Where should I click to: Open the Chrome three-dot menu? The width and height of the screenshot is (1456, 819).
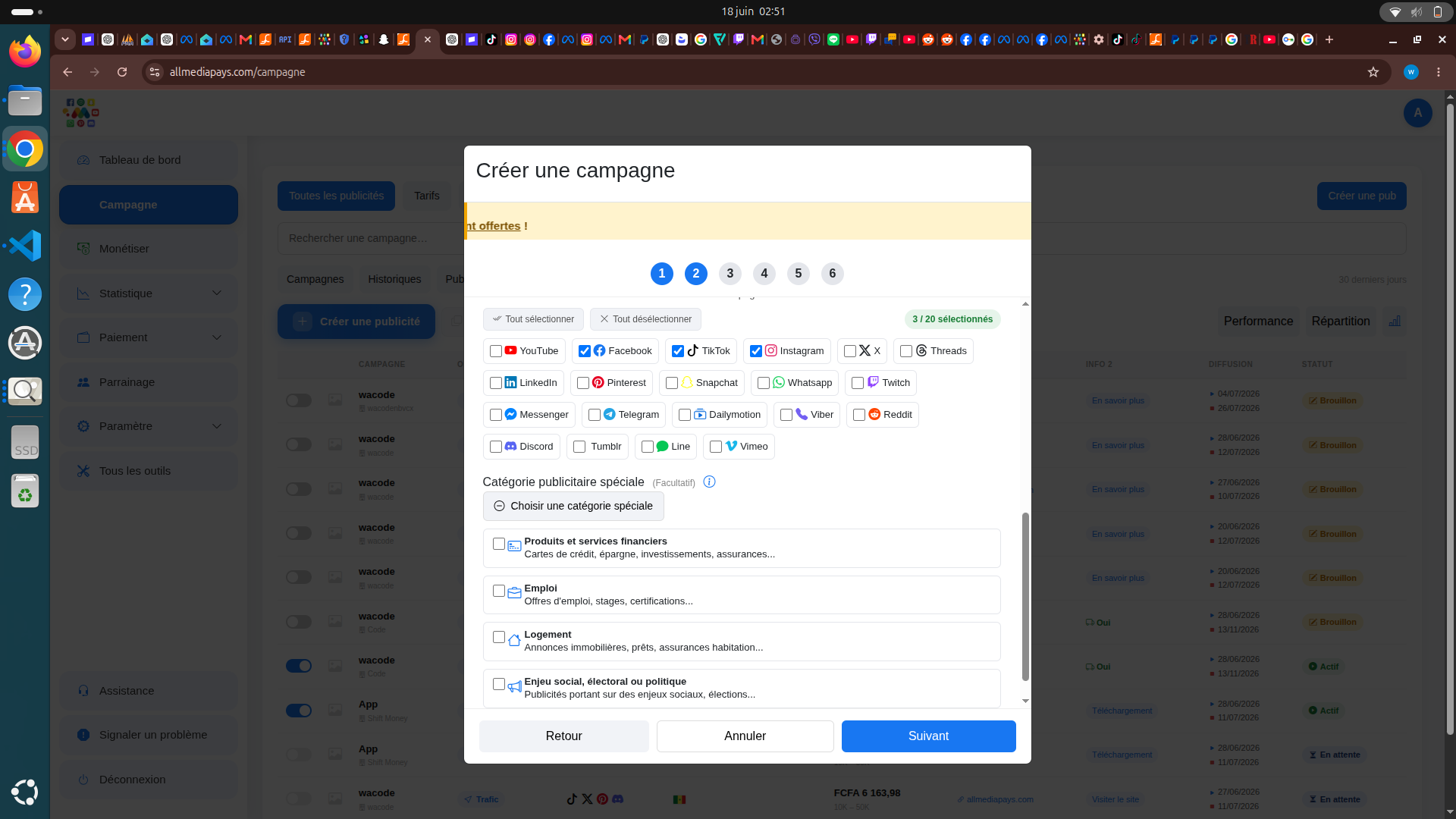pos(1439,72)
